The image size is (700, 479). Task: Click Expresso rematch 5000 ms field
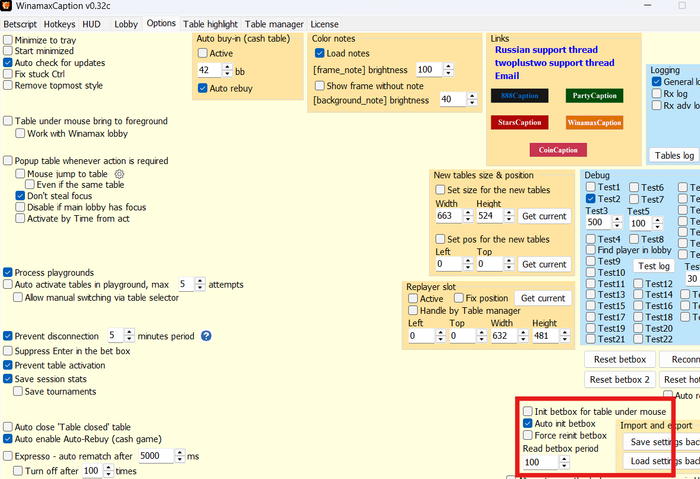coord(157,456)
